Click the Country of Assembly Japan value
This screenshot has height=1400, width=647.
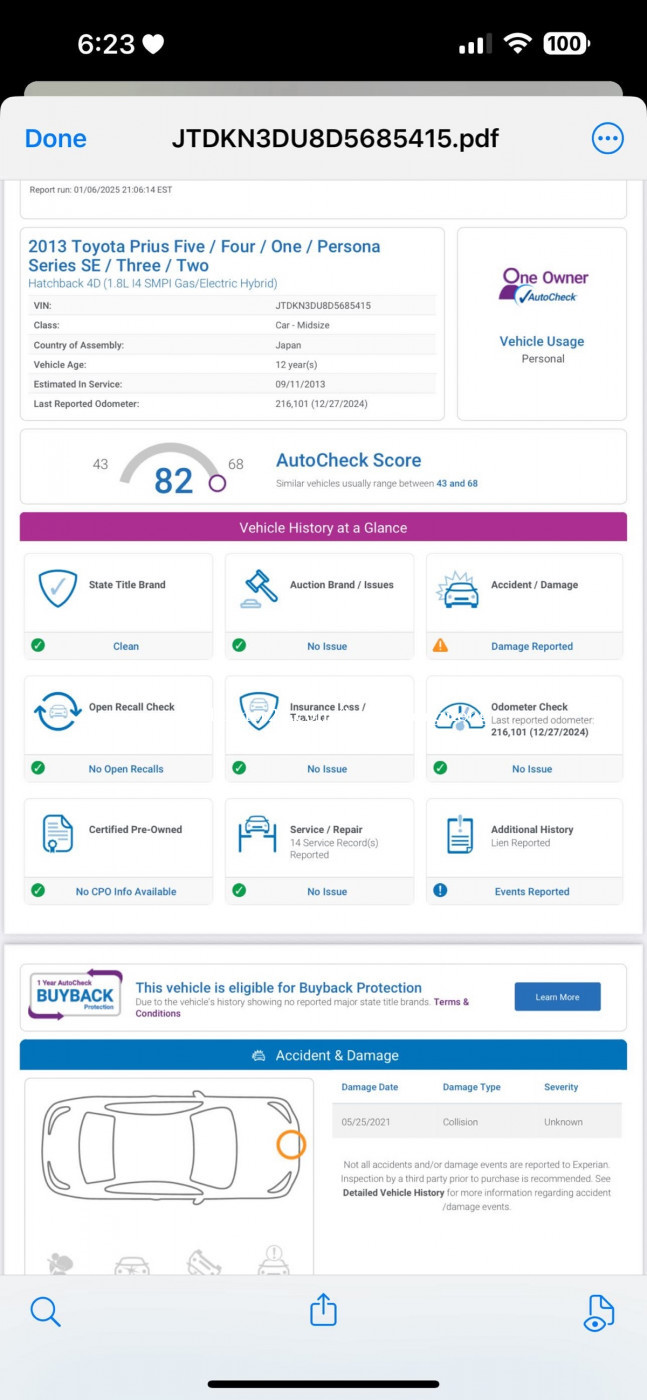click(288, 345)
